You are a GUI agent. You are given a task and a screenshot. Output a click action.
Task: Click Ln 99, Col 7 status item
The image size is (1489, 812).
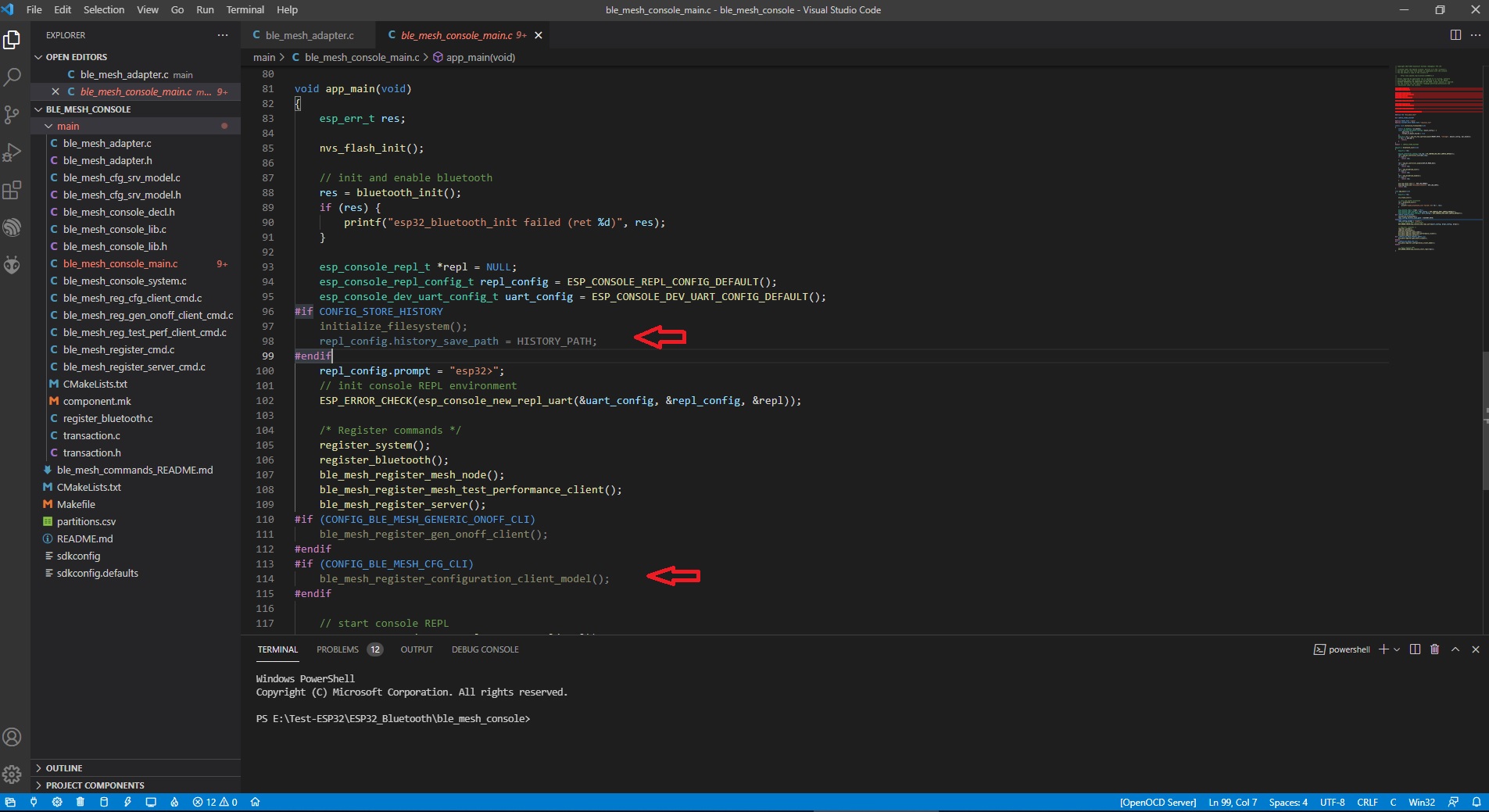coord(1233,802)
